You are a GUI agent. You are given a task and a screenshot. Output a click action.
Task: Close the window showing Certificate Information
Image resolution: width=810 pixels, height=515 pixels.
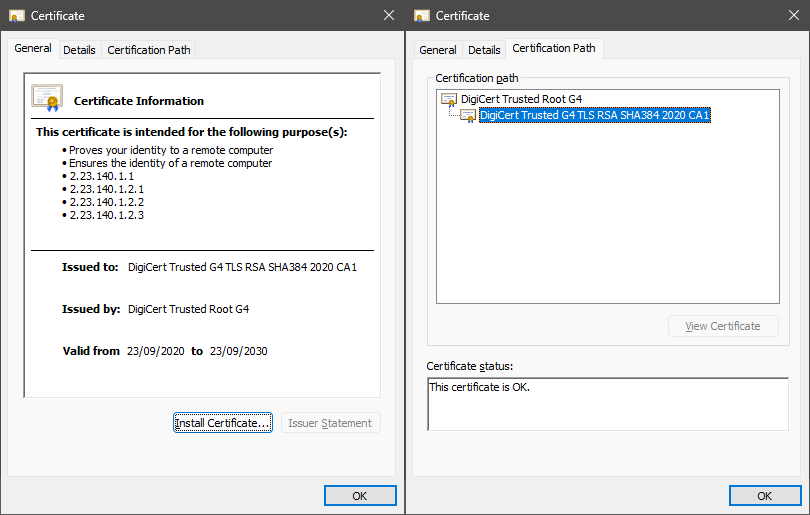tap(389, 15)
